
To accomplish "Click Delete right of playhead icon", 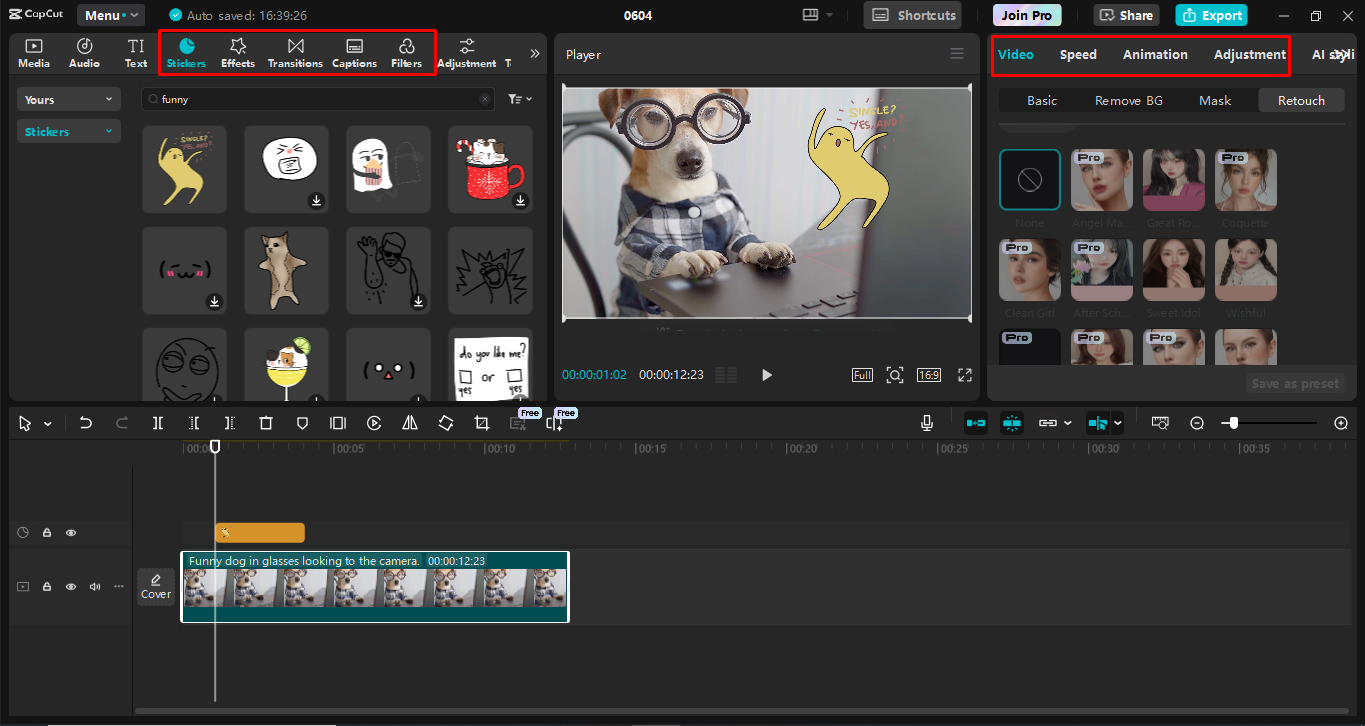I will pos(230,423).
